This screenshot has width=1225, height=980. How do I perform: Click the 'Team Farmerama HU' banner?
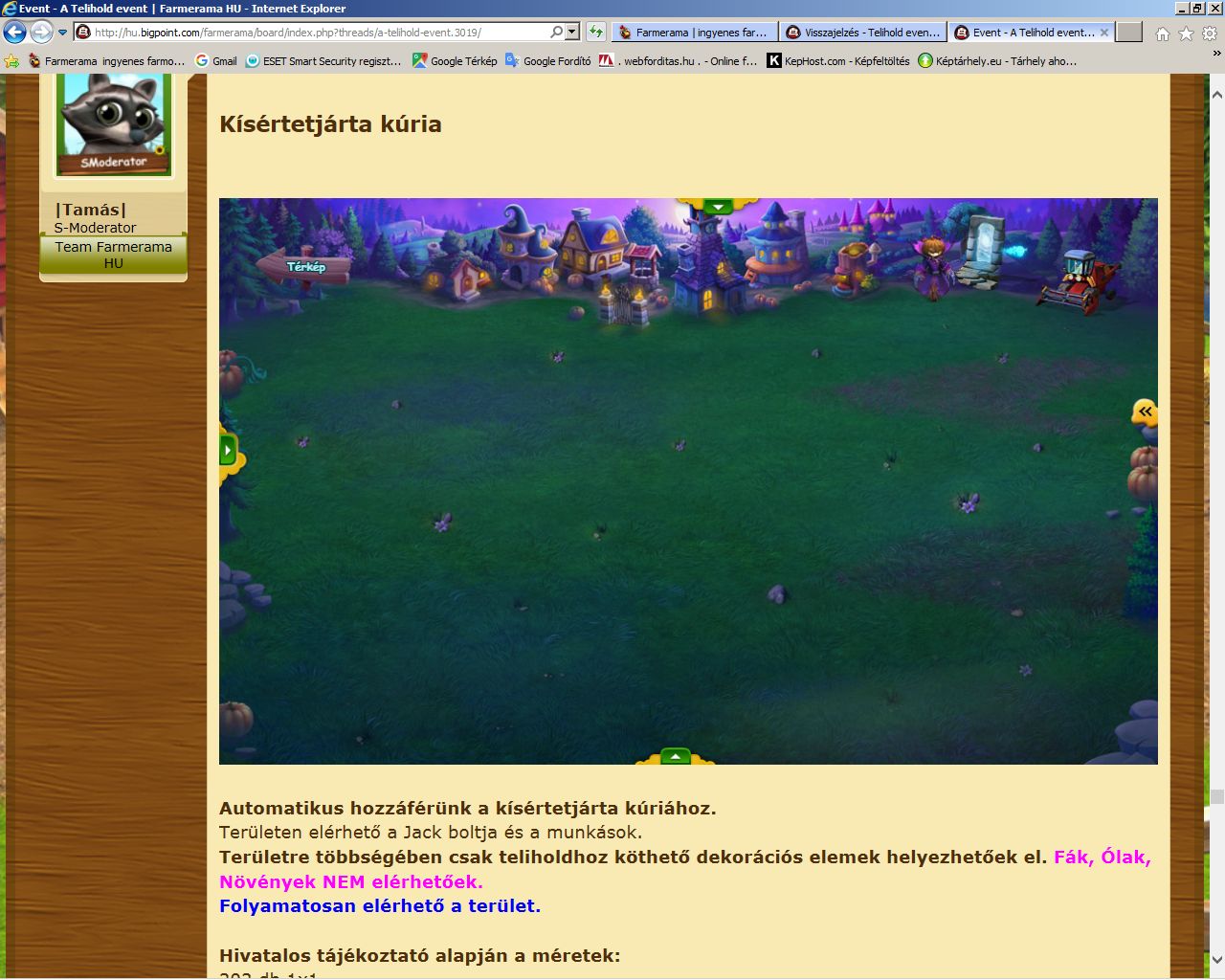(113, 255)
